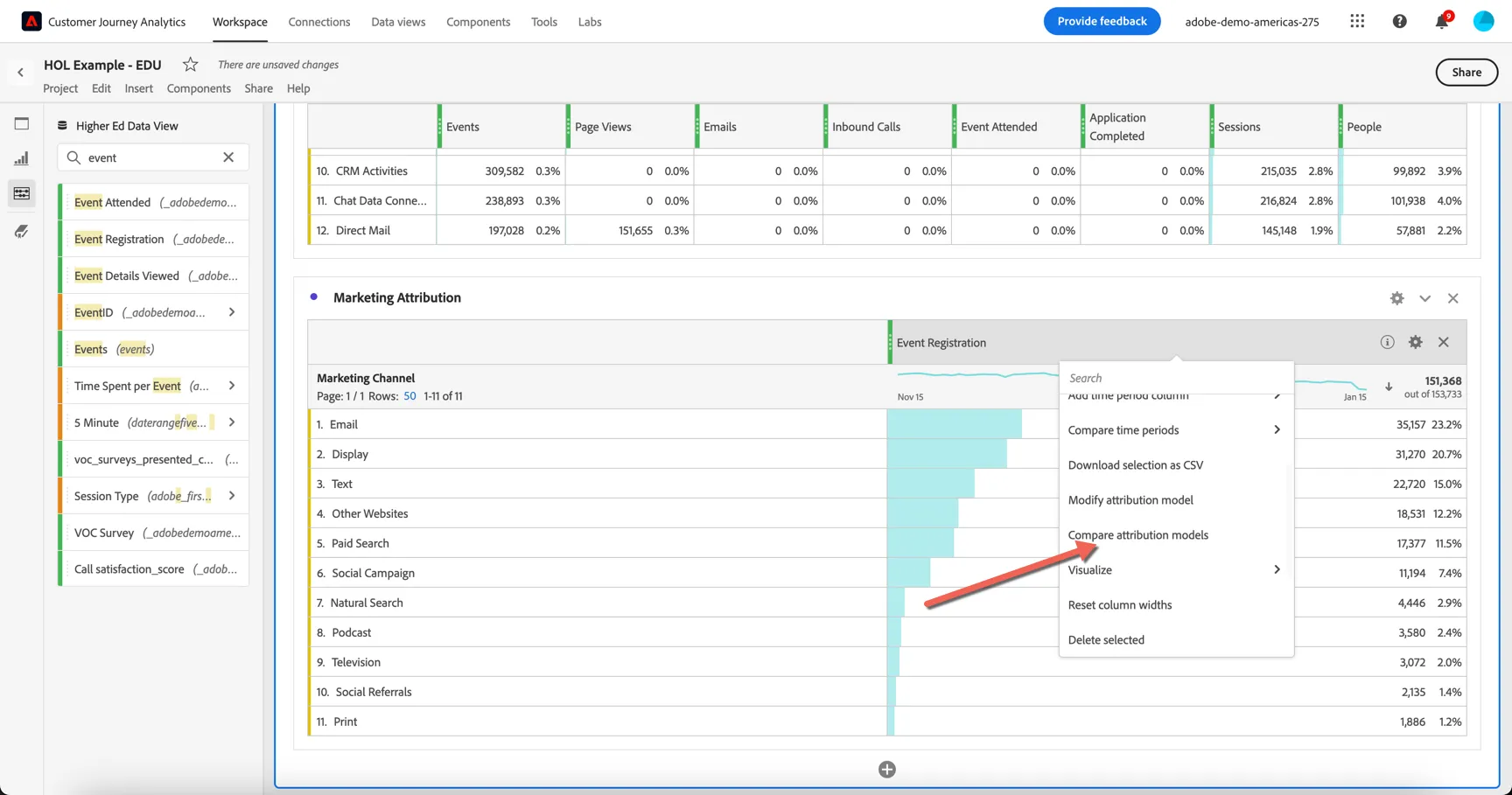Open the Visualize submenu
The width and height of the screenshot is (1512, 795).
click(1176, 570)
